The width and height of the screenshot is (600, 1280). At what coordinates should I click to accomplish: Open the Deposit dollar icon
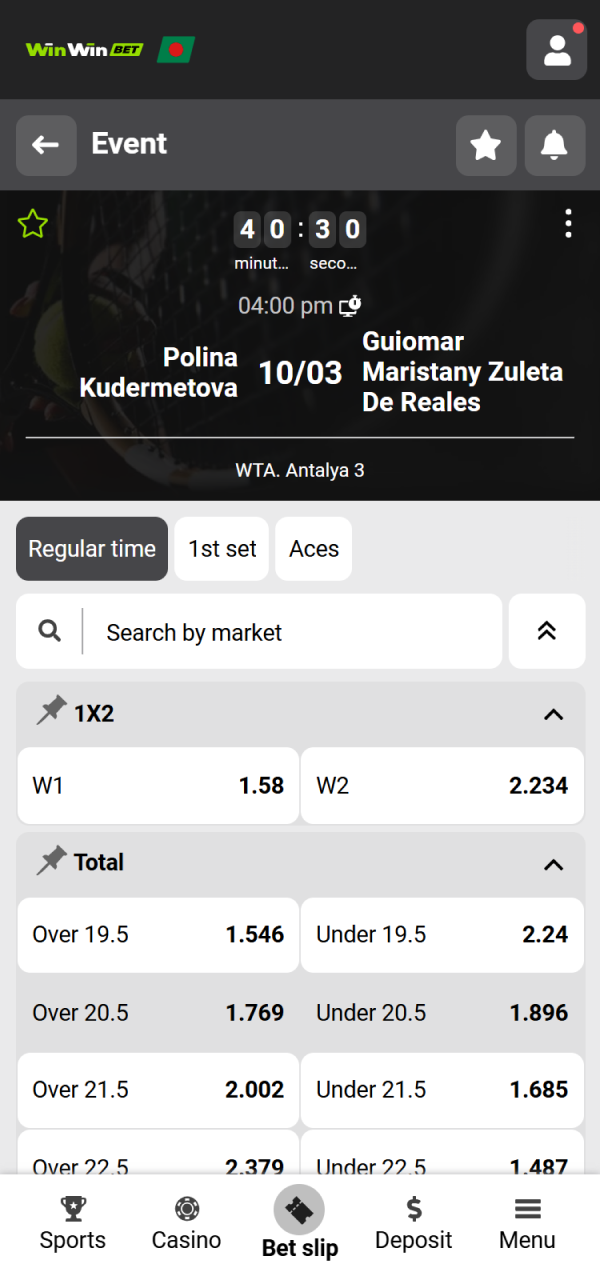pyautogui.click(x=414, y=1208)
